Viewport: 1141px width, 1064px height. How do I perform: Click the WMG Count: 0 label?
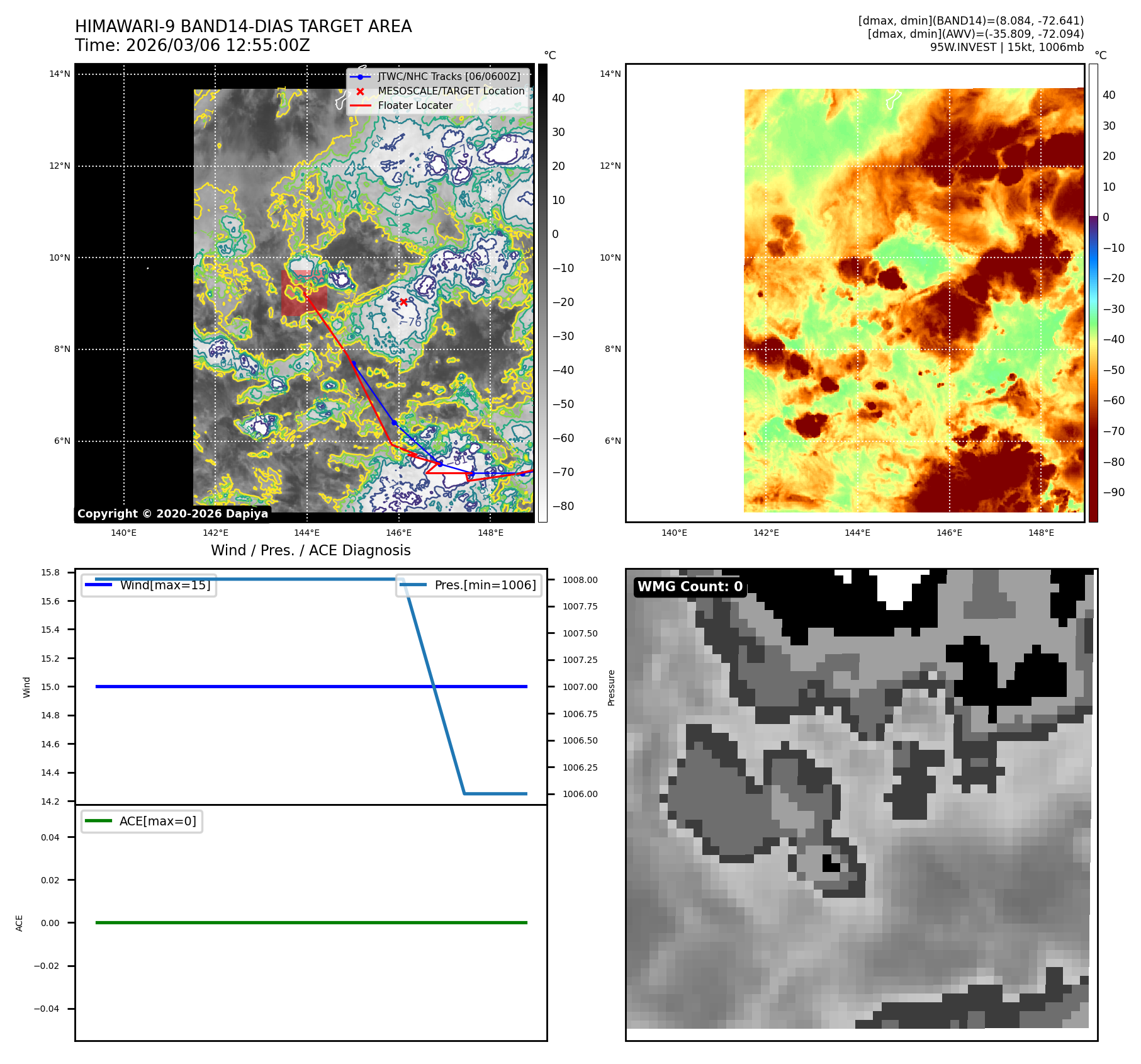coord(690,587)
